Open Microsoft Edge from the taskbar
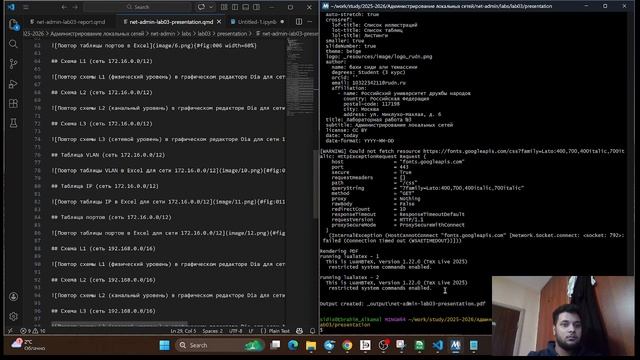 (293, 345)
